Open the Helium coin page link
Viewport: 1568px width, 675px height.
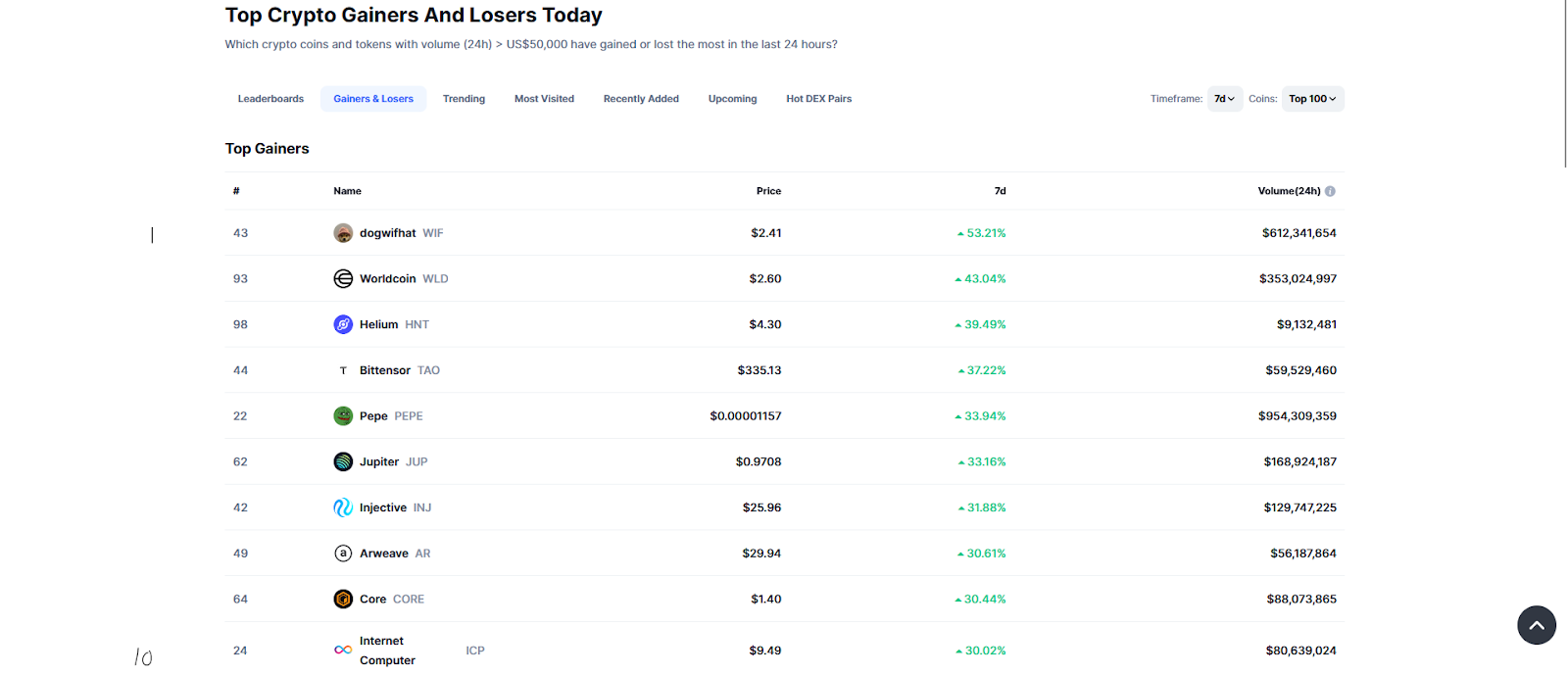(x=379, y=324)
